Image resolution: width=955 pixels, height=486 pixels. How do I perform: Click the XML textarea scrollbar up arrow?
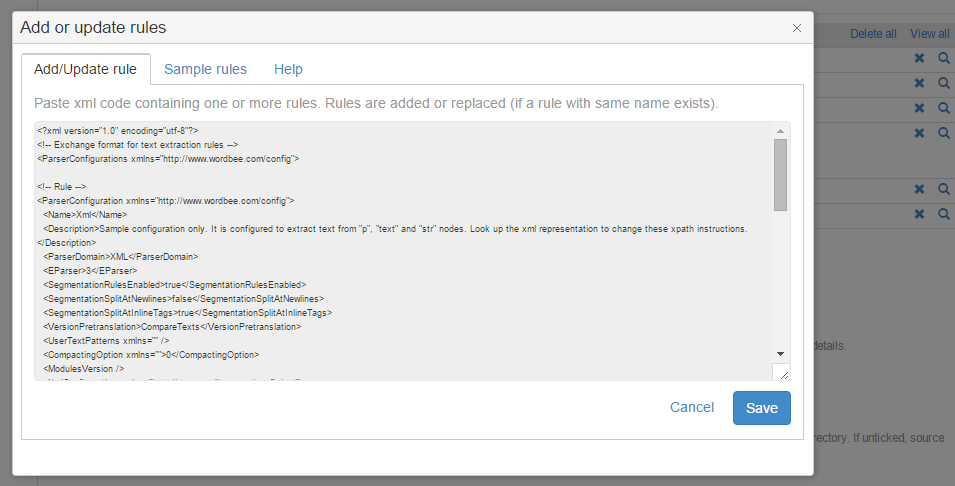pos(780,131)
